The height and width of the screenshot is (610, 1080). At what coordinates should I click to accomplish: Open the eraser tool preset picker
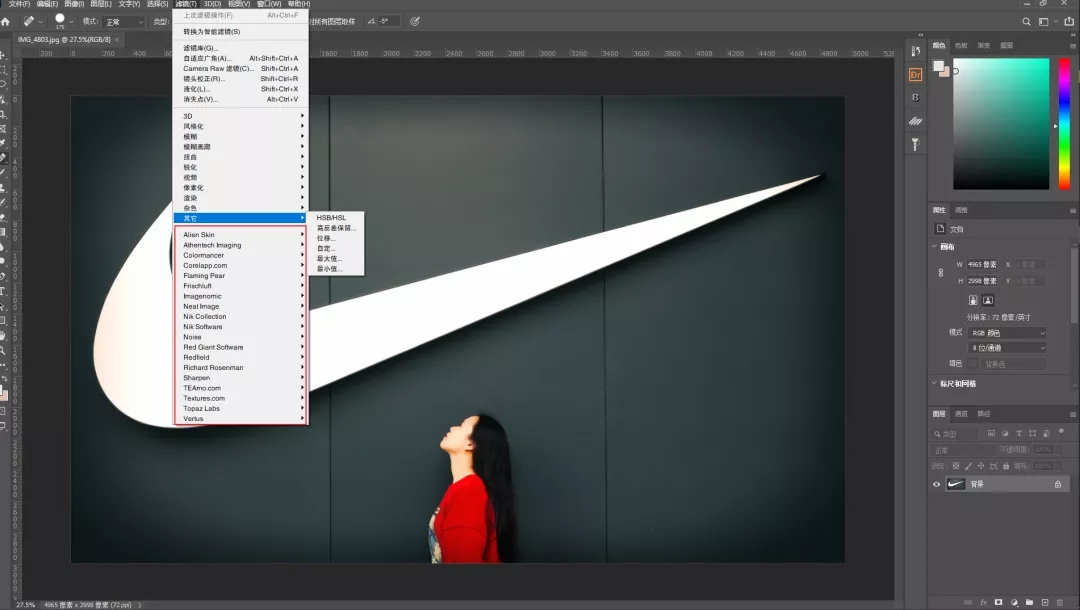pos(32,22)
